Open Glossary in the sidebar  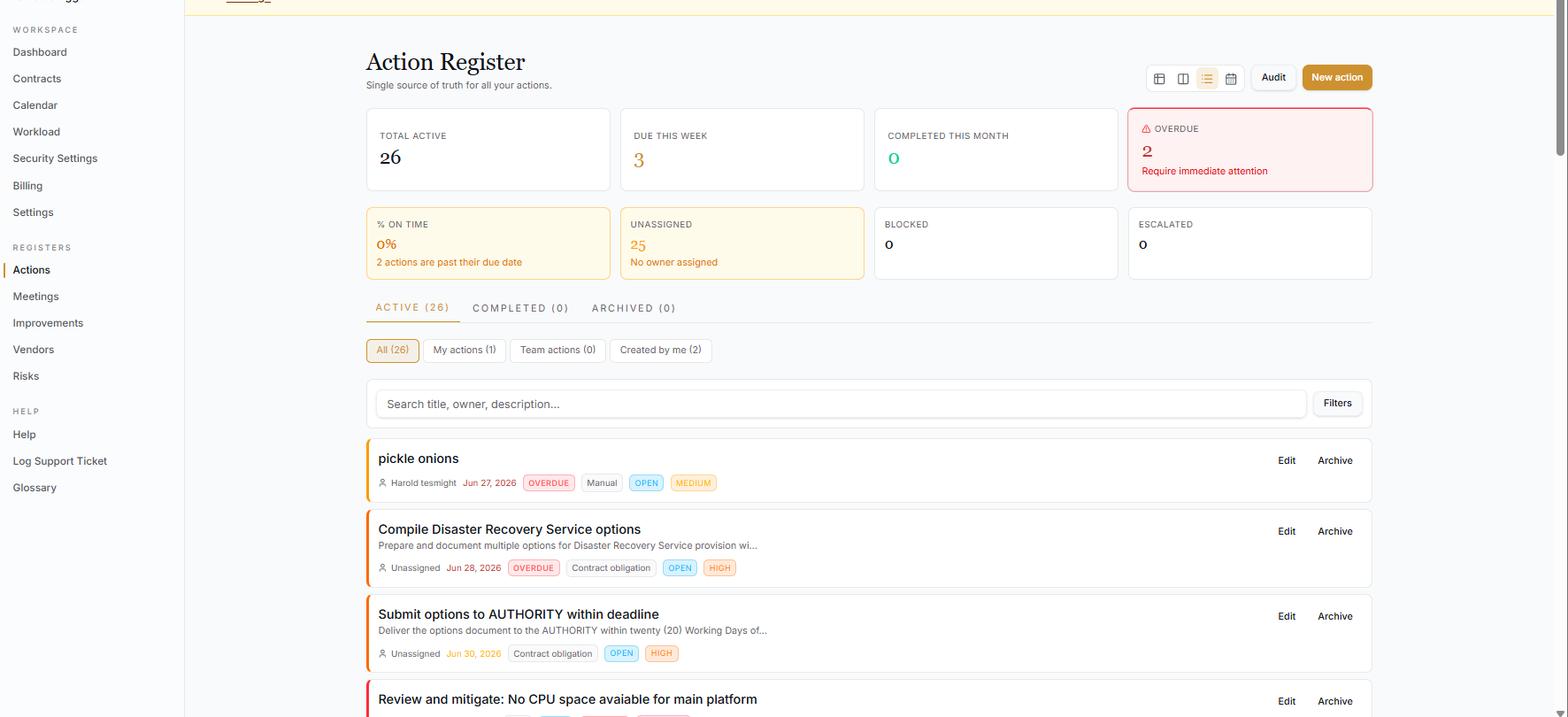35,488
